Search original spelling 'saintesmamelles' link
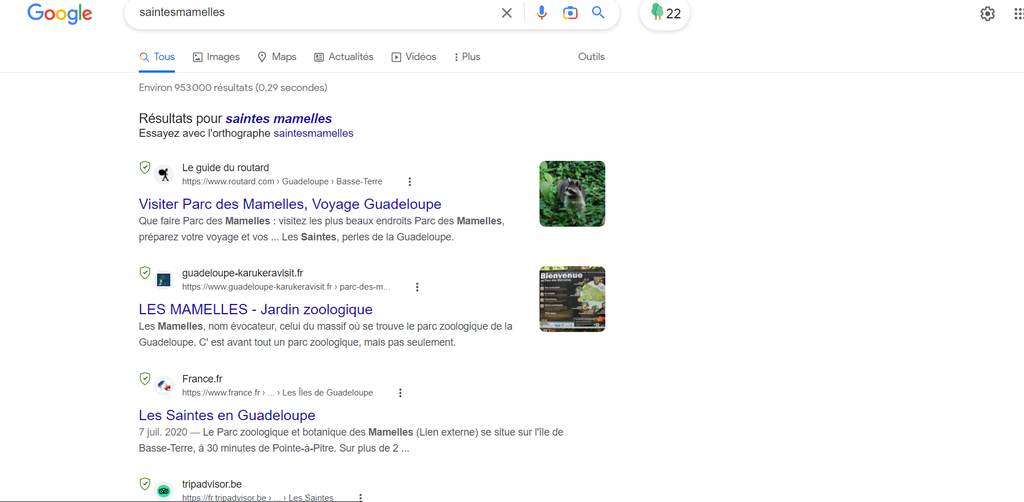This screenshot has width=1024, height=502. (313, 133)
